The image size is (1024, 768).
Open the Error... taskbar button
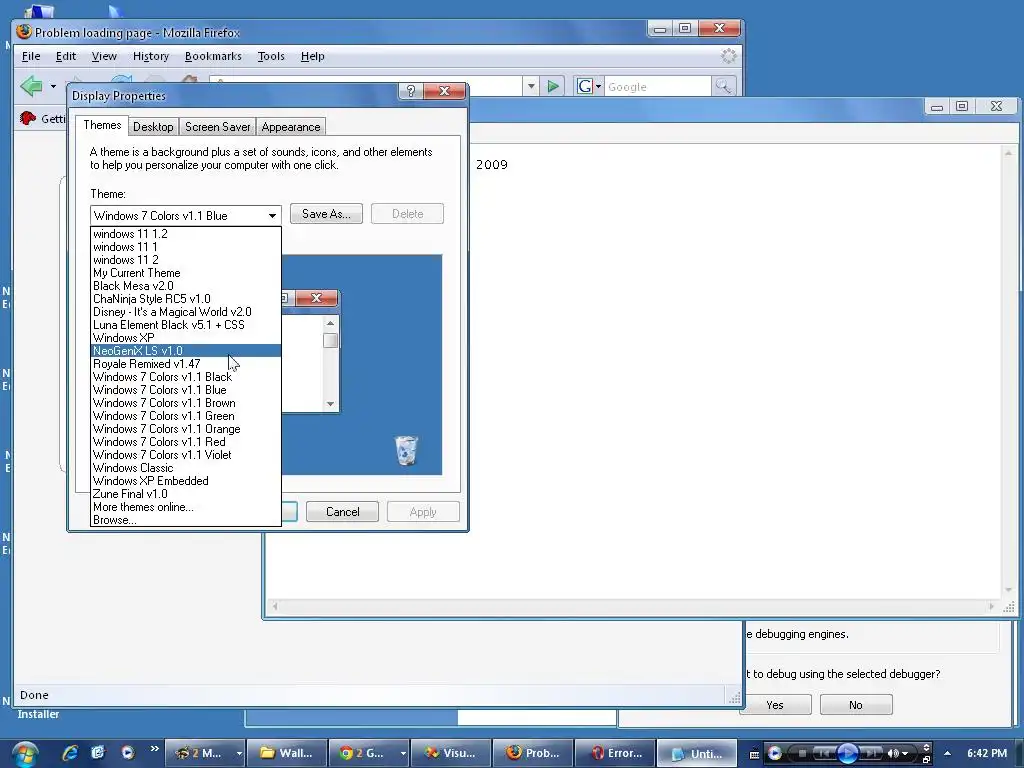615,753
